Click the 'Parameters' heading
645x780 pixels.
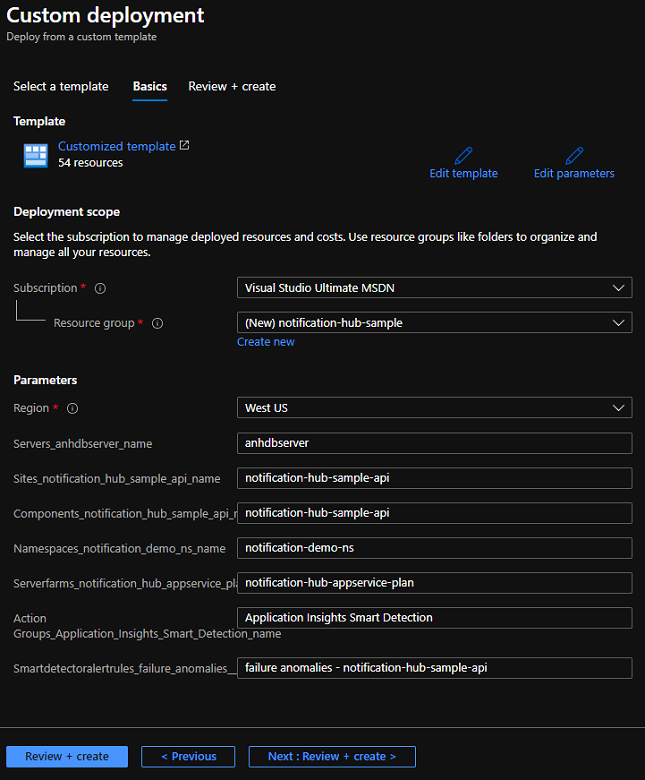point(45,380)
